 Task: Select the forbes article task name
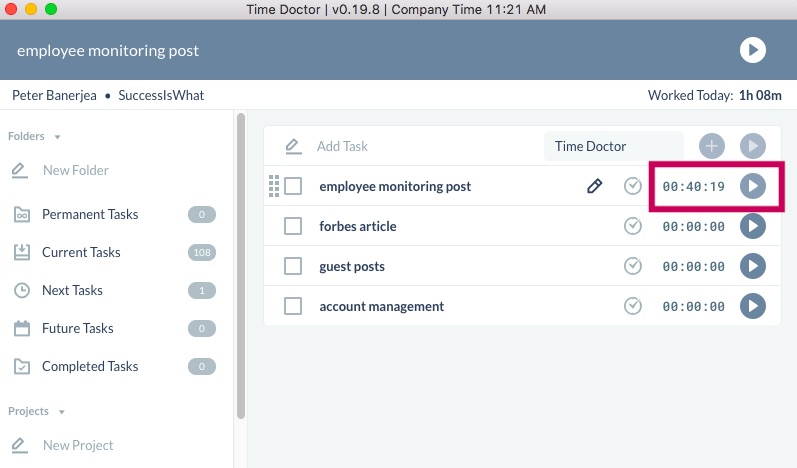pyautogui.click(x=358, y=226)
